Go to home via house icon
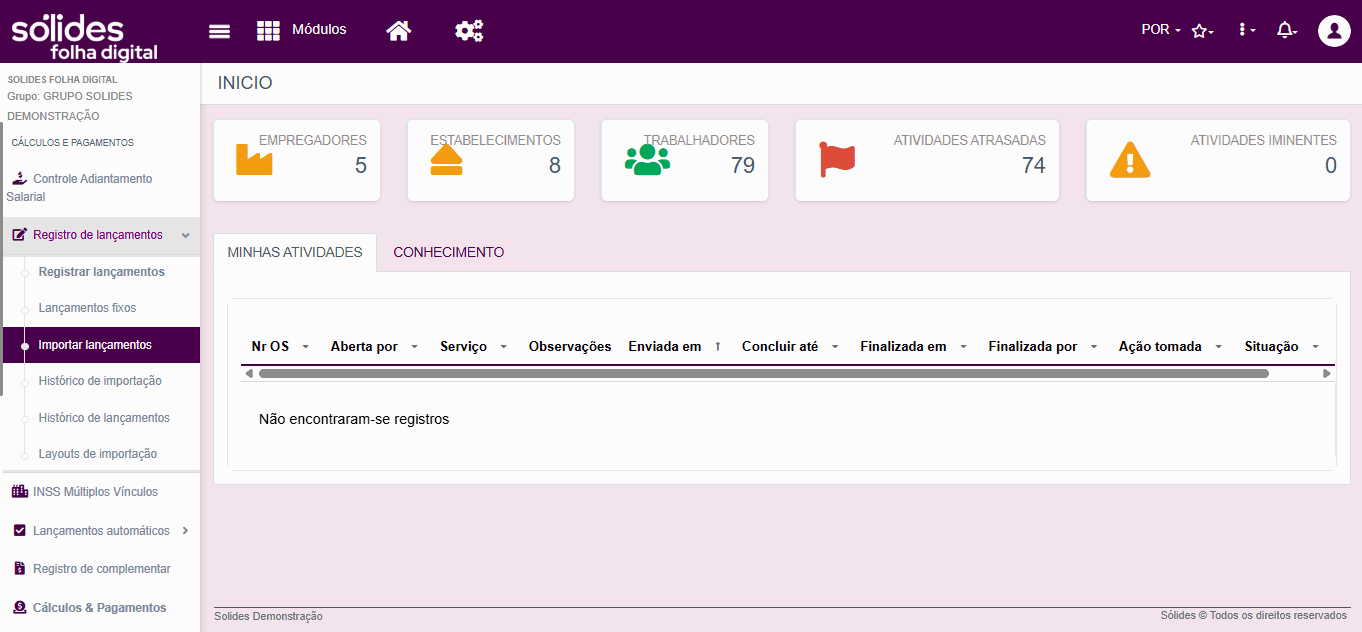The height and width of the screenshot is (632, 1362). pos(399,31)
